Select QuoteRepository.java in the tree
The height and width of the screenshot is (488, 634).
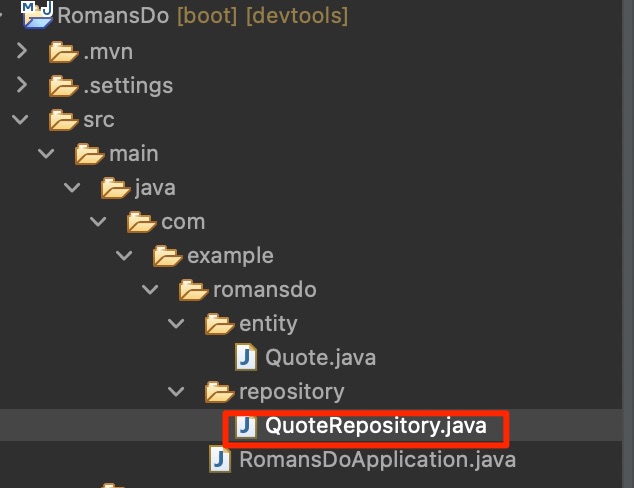coord(376,426)
